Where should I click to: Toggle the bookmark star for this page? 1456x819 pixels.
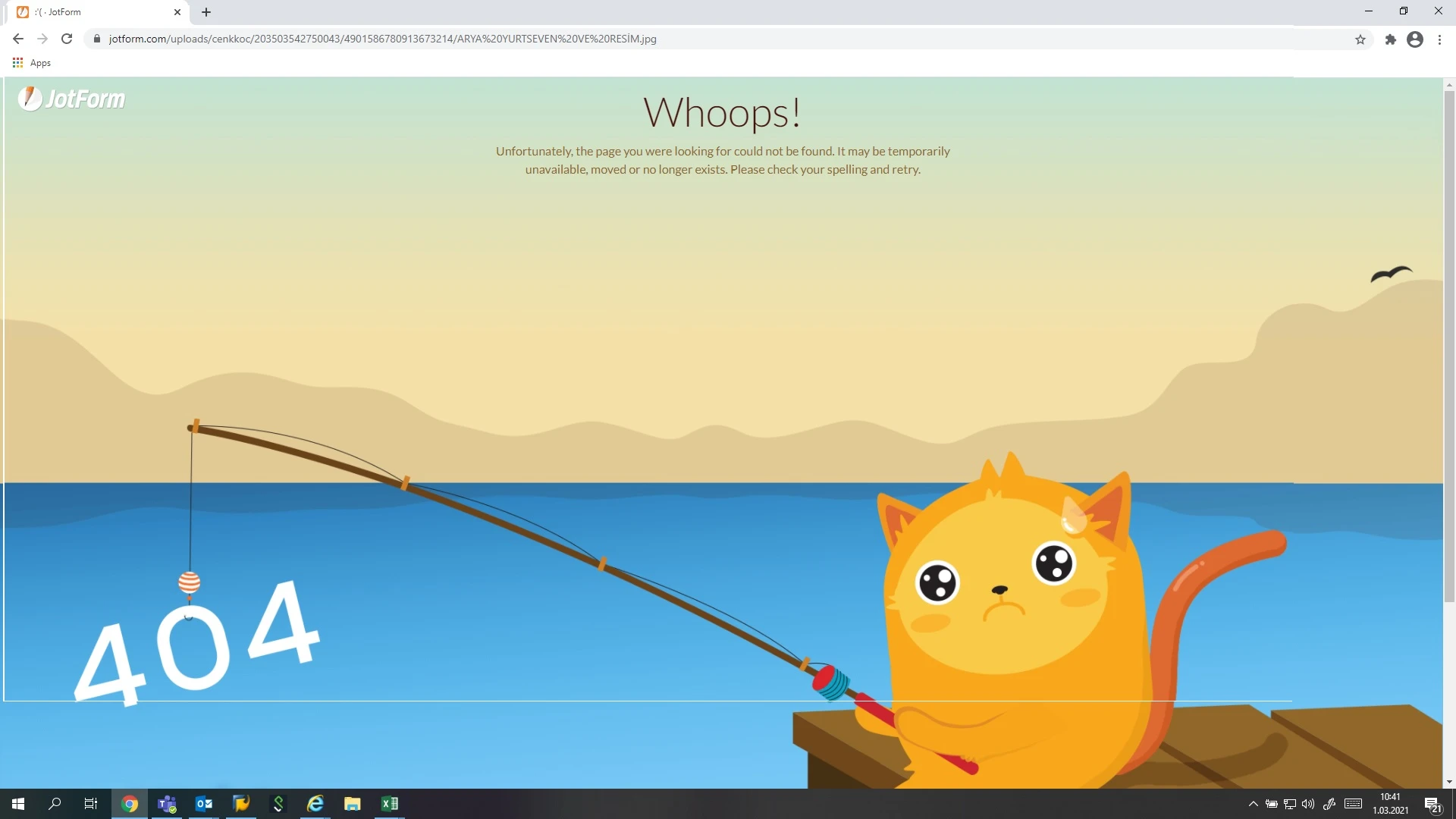pyautogui.click(x=1360, y=39)
